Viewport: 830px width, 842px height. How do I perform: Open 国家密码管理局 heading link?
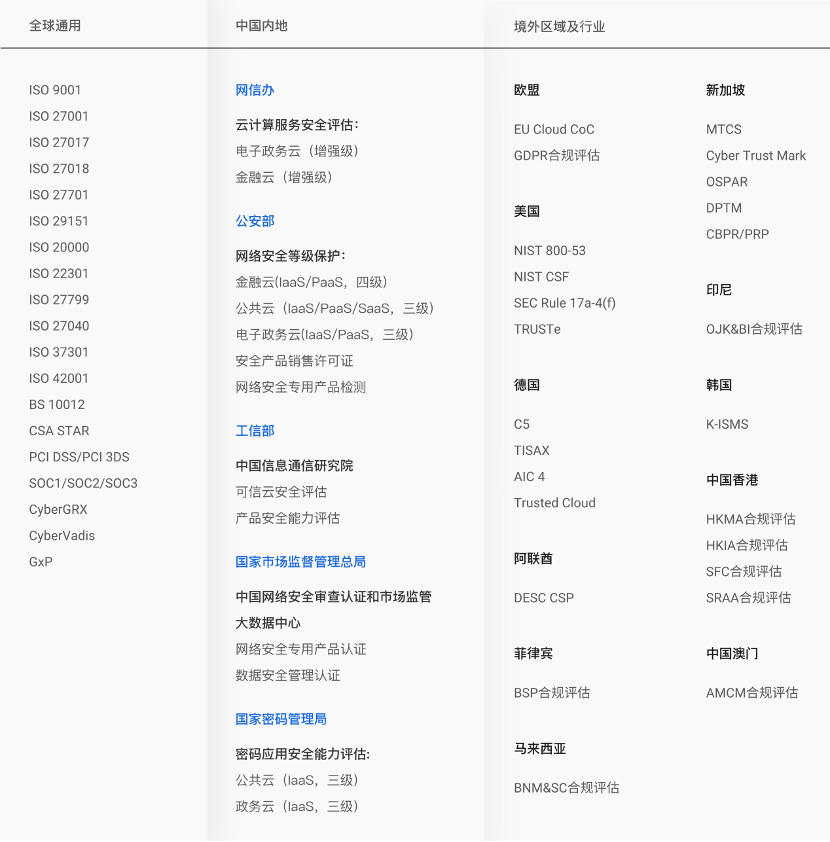coord(281,719)
